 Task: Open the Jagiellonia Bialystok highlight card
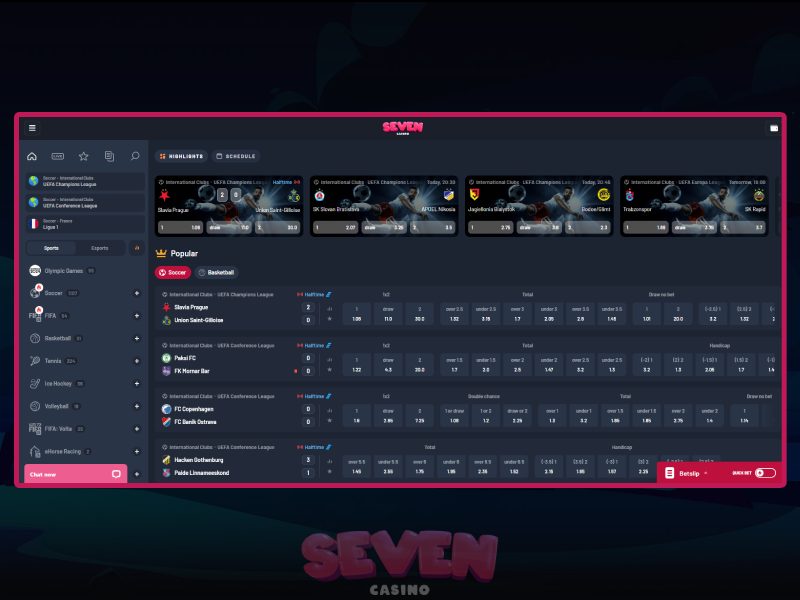click(539, 206)
